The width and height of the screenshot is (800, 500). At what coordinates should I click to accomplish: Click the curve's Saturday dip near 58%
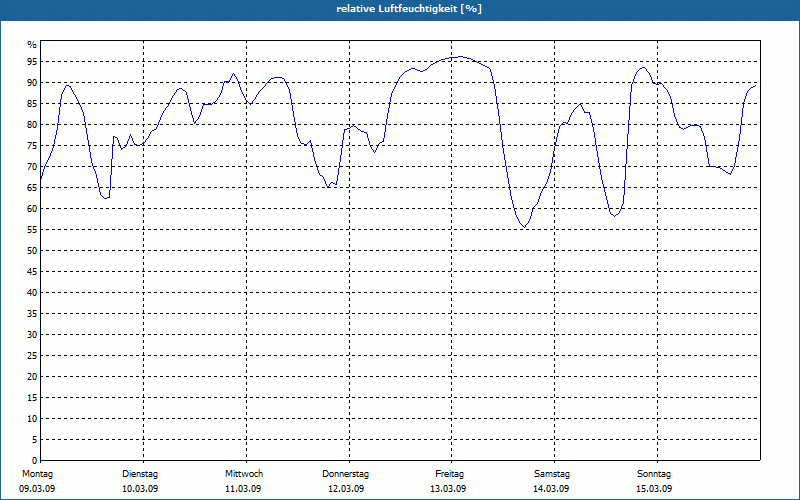point(615,215)
